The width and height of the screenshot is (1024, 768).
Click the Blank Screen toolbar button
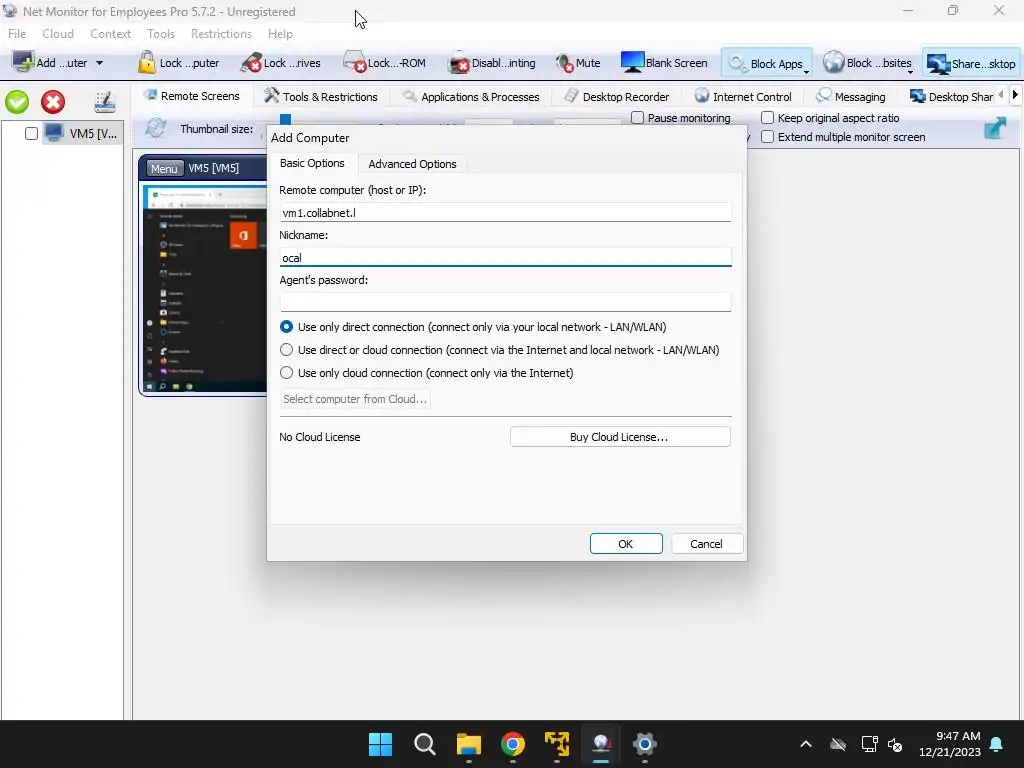coord(664,63)
